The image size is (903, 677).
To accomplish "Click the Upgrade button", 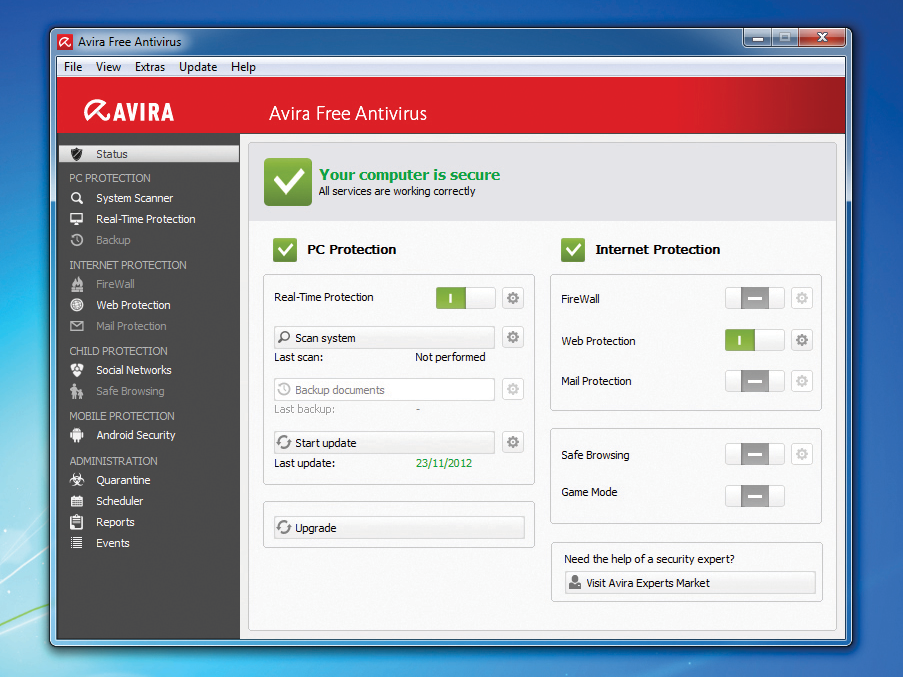I will coord(398,527).
